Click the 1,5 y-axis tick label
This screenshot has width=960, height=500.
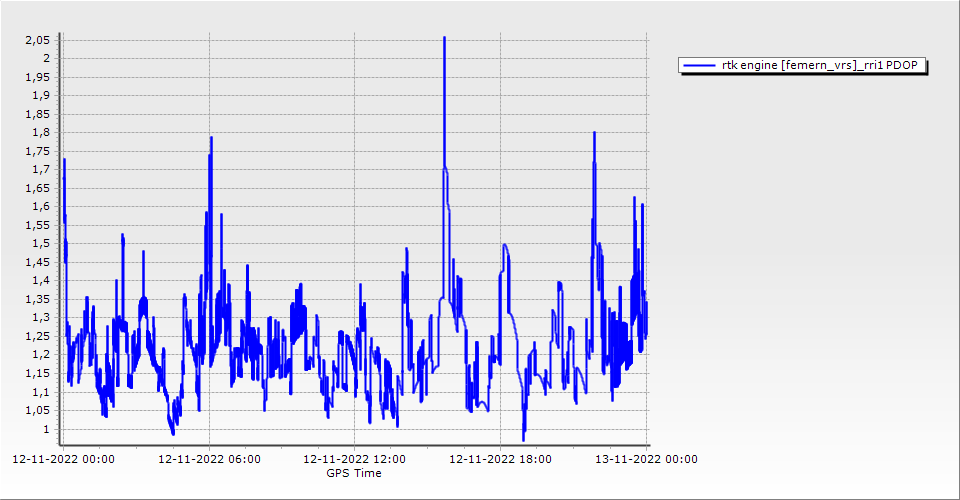(x=40, y=244)
